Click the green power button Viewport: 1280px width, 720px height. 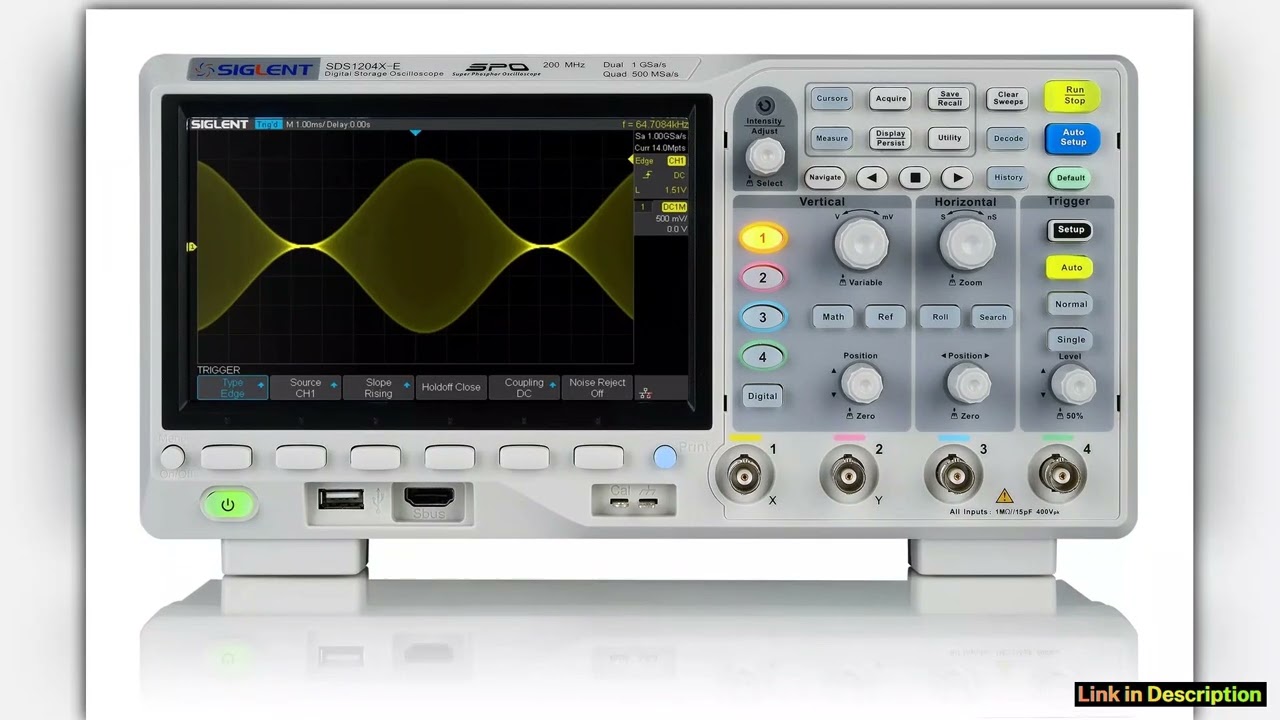[x=227, y=505]
